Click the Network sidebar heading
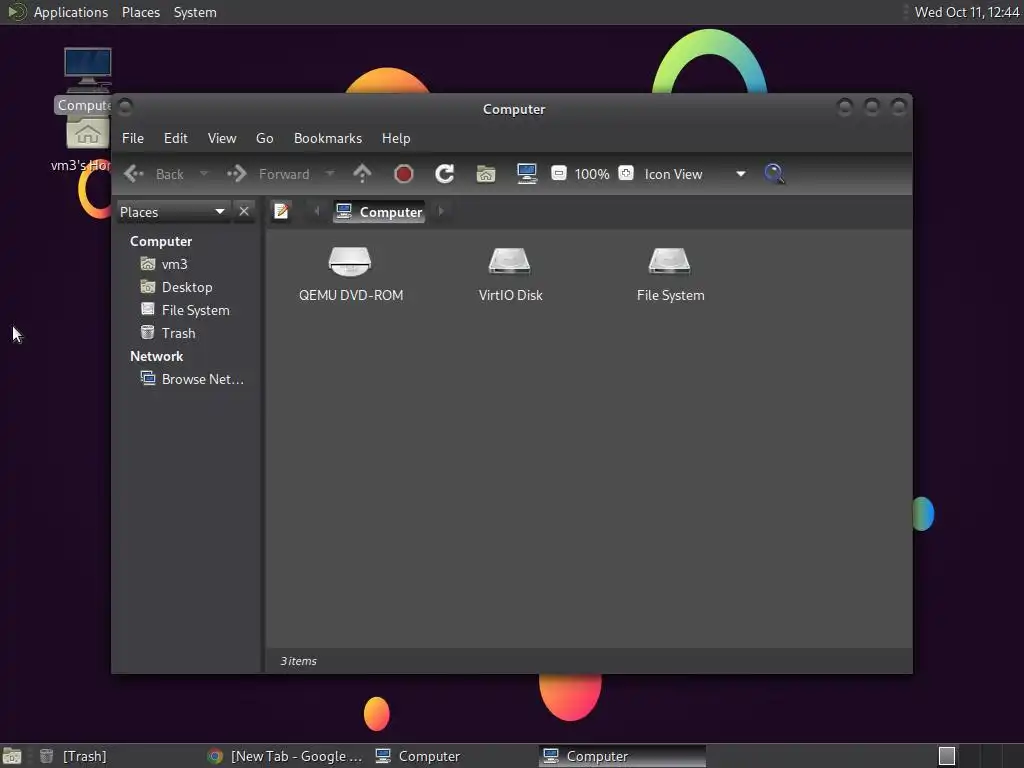Image resolution: width=1024 pixels, height=768 pixels. (156, 357)
